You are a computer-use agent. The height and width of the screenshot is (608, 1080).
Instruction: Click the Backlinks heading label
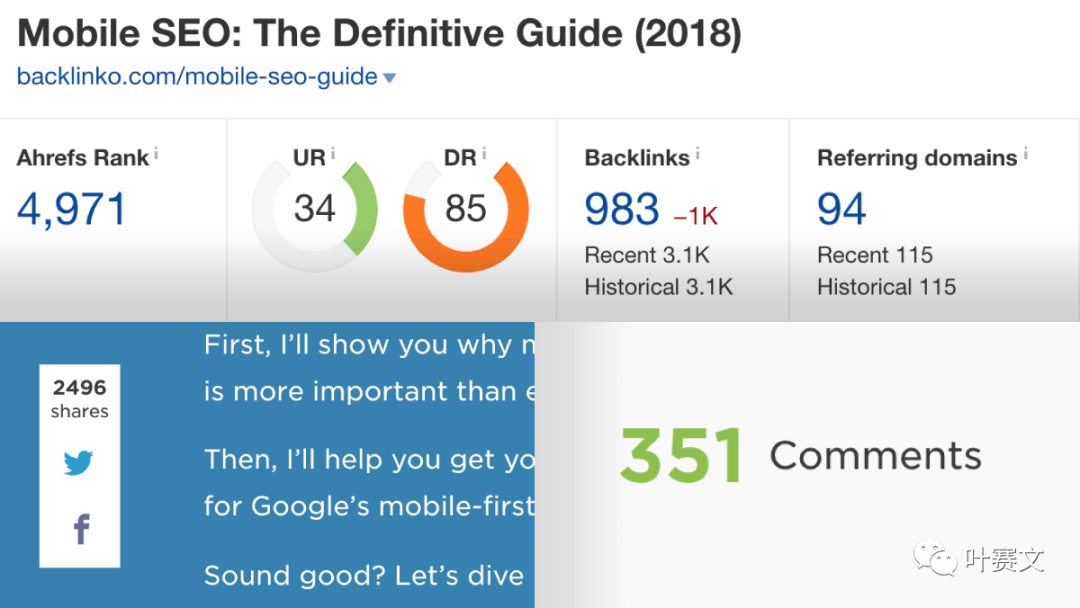pyautogui.click(x=637, y=158)
